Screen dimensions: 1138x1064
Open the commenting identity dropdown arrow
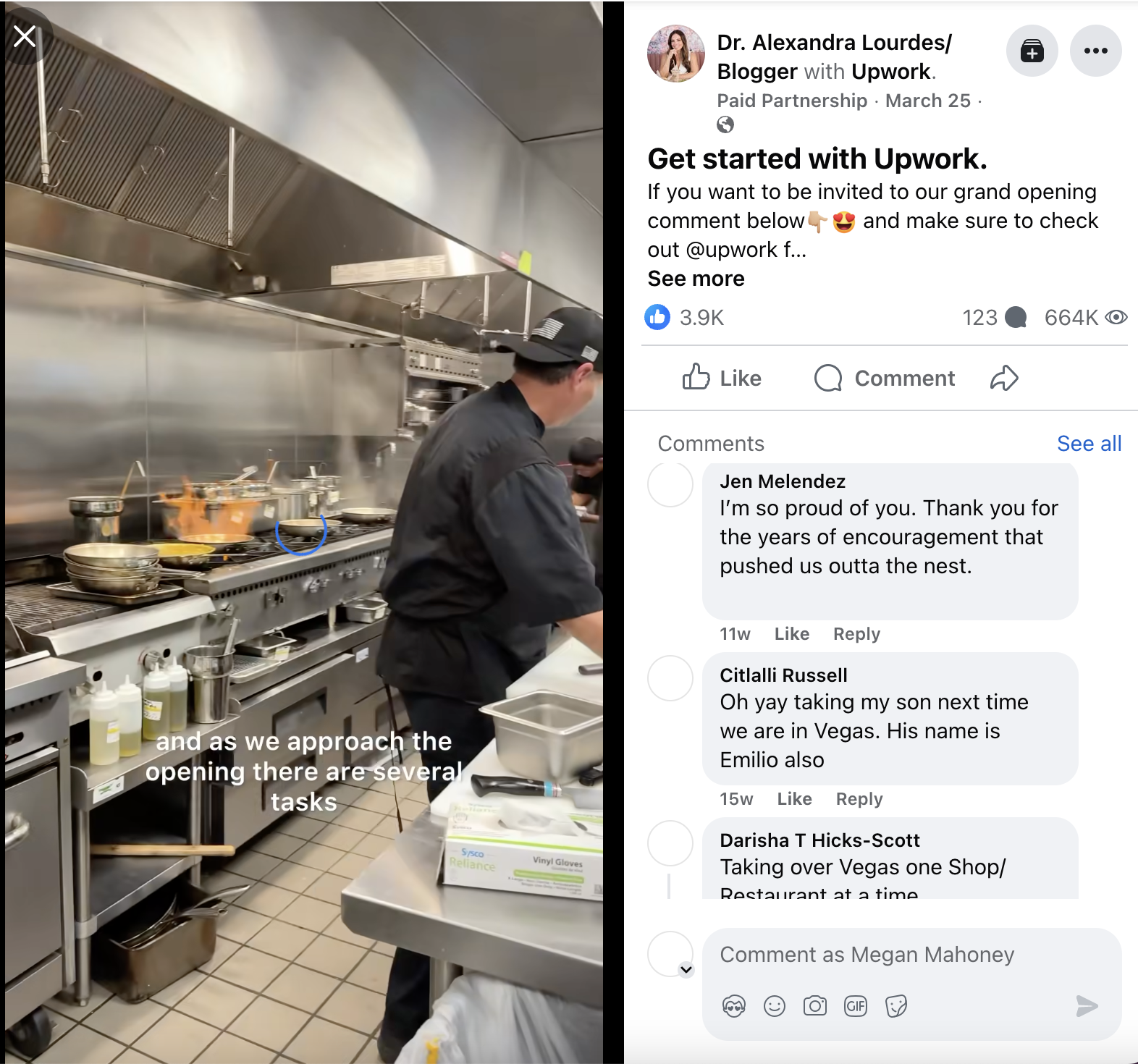coord(686,969)
